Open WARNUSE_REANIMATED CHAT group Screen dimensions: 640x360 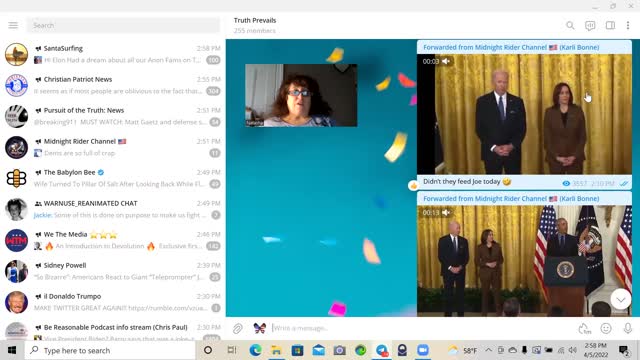[x=113, y=209]
